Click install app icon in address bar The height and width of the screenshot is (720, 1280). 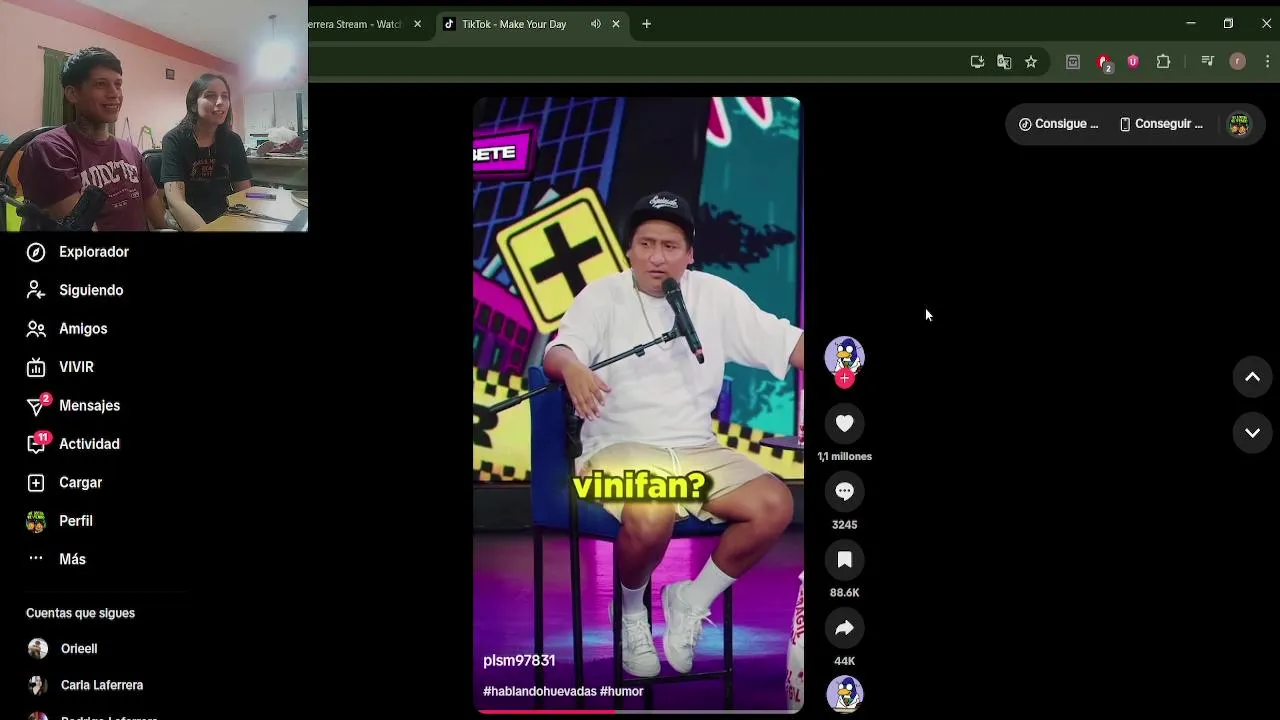pos(977,62)
